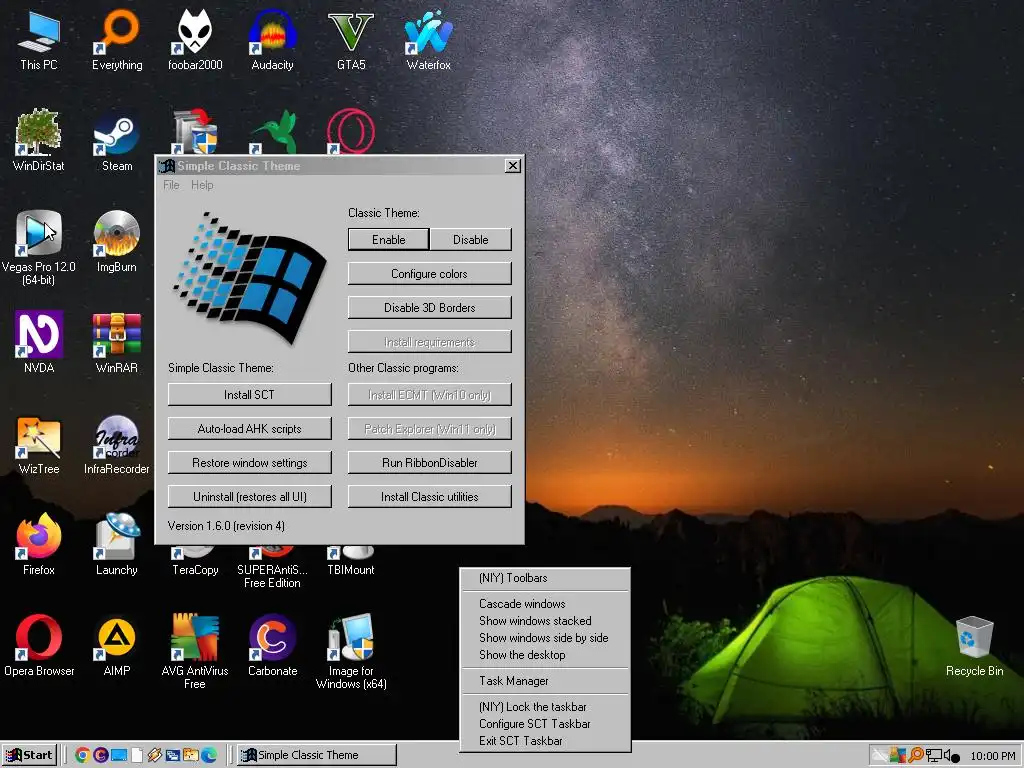Close the Simple Classic Theme window

513,166
